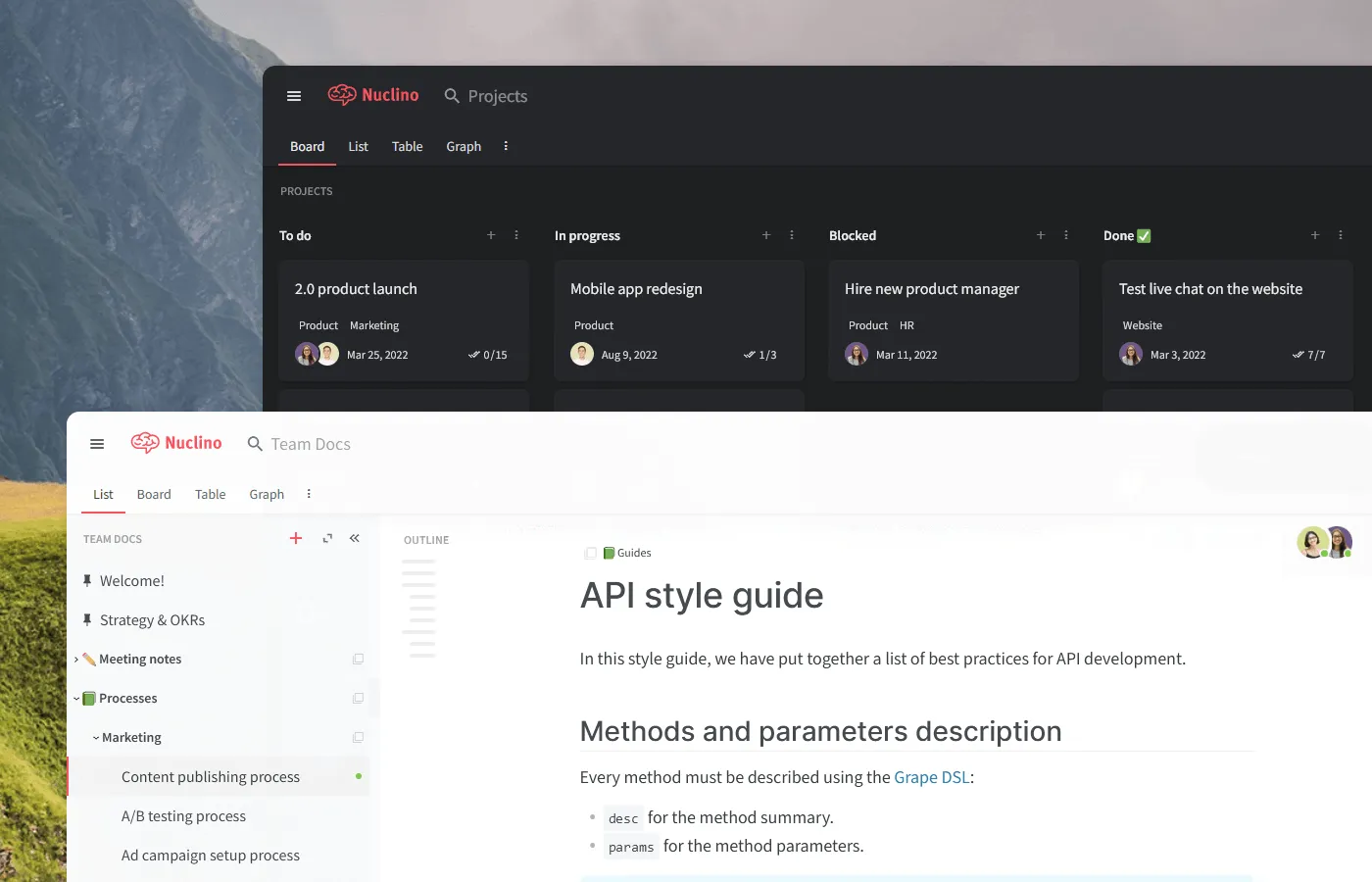The width and height of the screenshot is (1372, 882).
Task: Open To do column options menu
Action: 516,235
